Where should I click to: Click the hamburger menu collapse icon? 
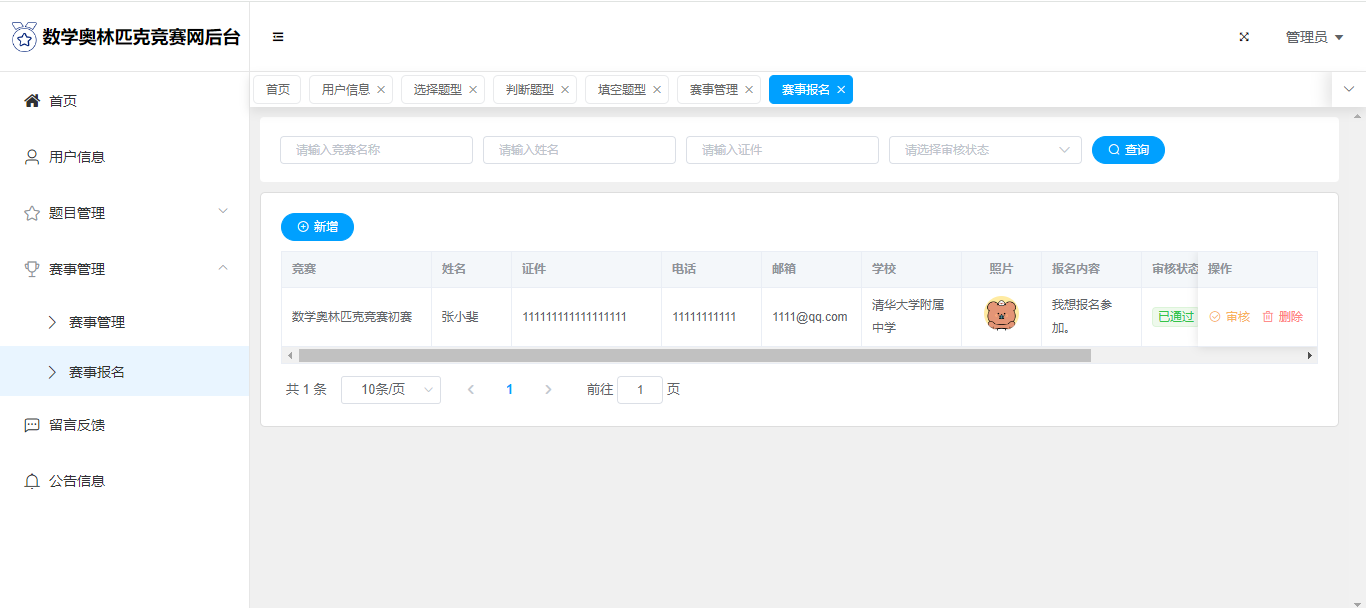tap(278, 37)
